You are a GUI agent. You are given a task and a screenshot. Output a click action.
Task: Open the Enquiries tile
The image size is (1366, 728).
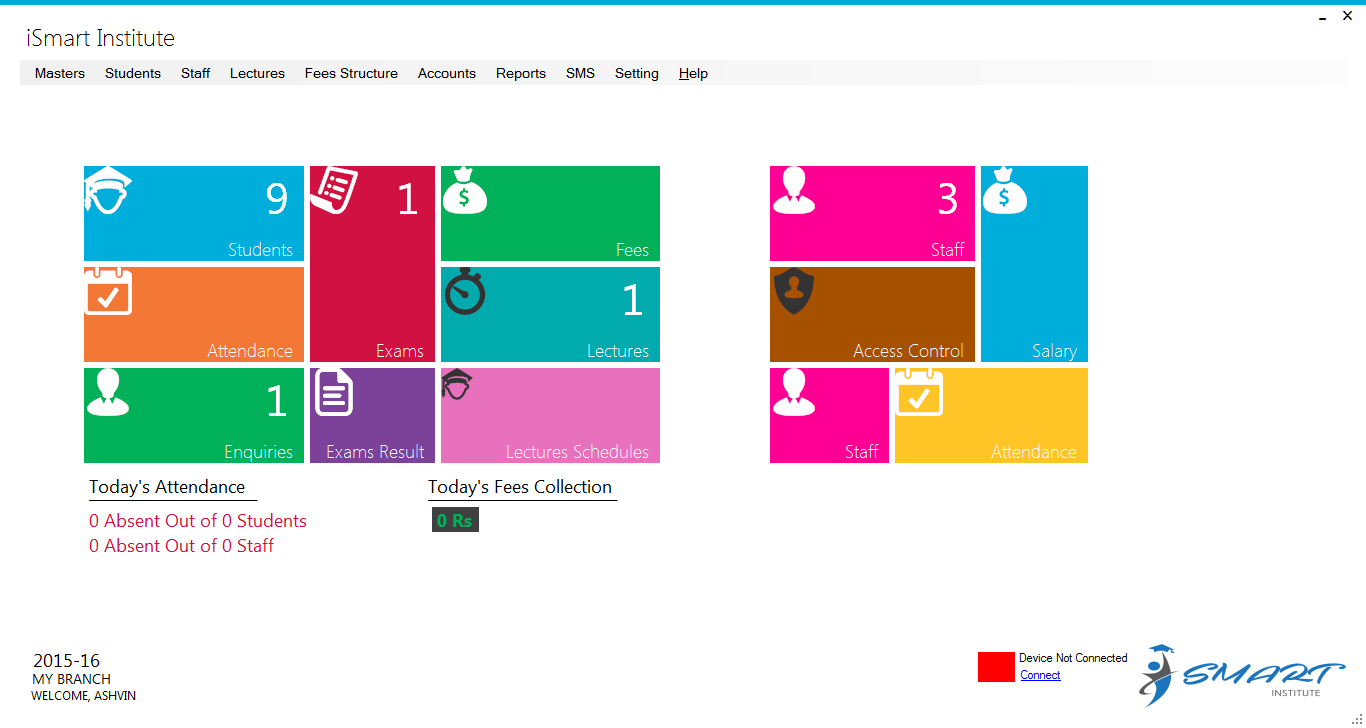point(193,415)
